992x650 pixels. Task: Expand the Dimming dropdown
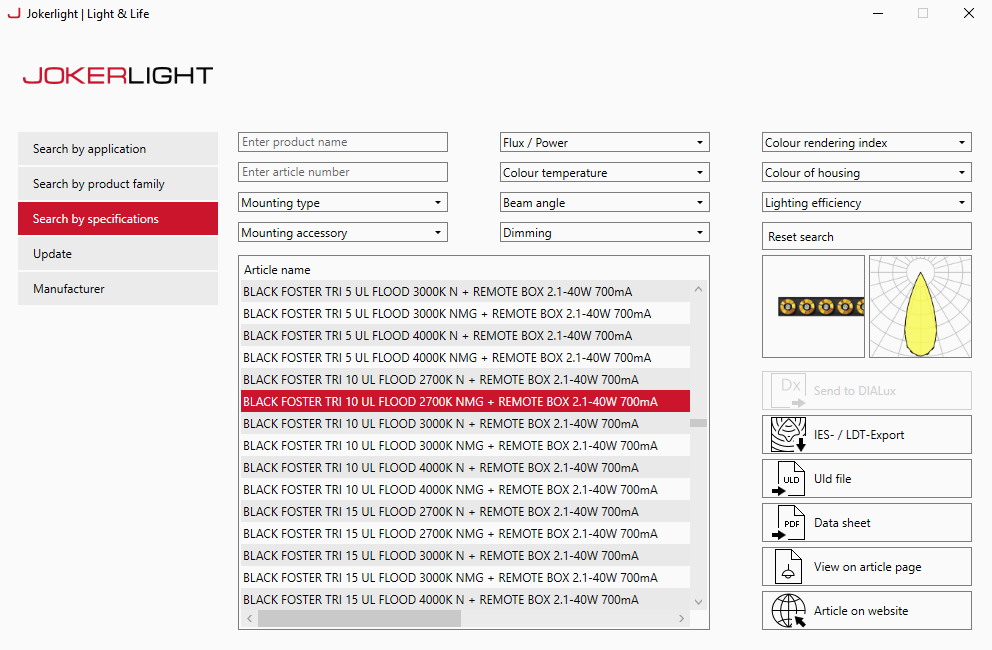pyautogui.click(x=604, y=233)
